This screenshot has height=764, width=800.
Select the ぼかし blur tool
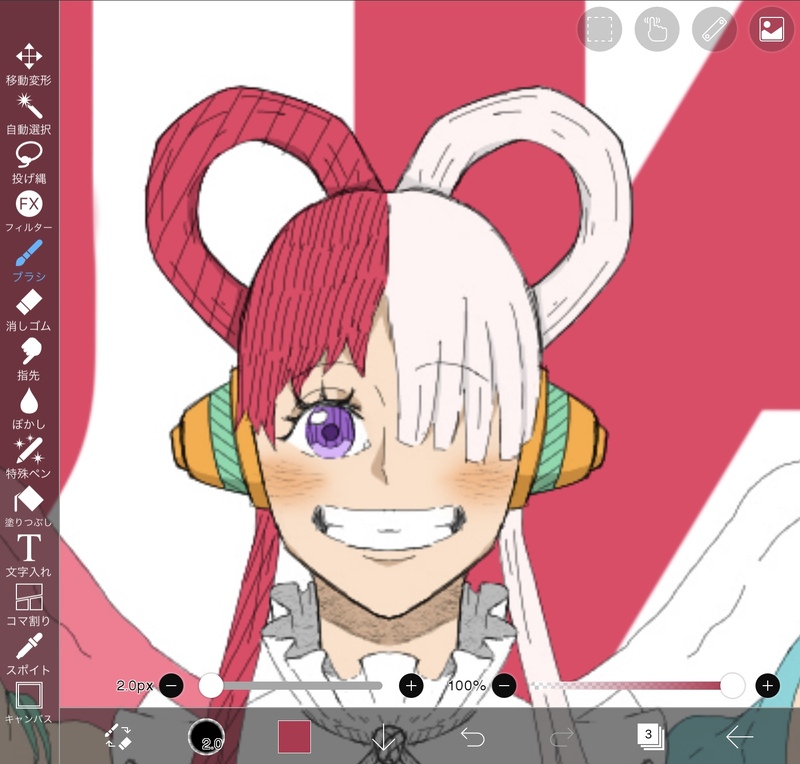point(29,408)
